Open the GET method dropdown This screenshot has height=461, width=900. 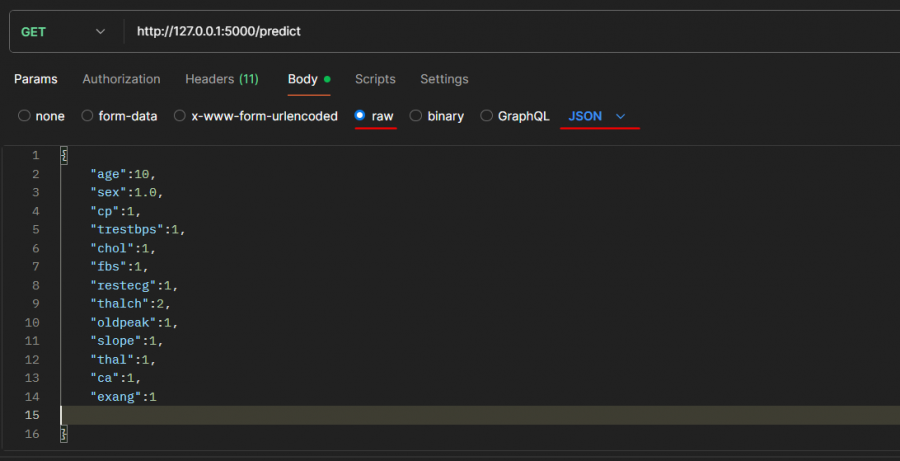point(62,31)
